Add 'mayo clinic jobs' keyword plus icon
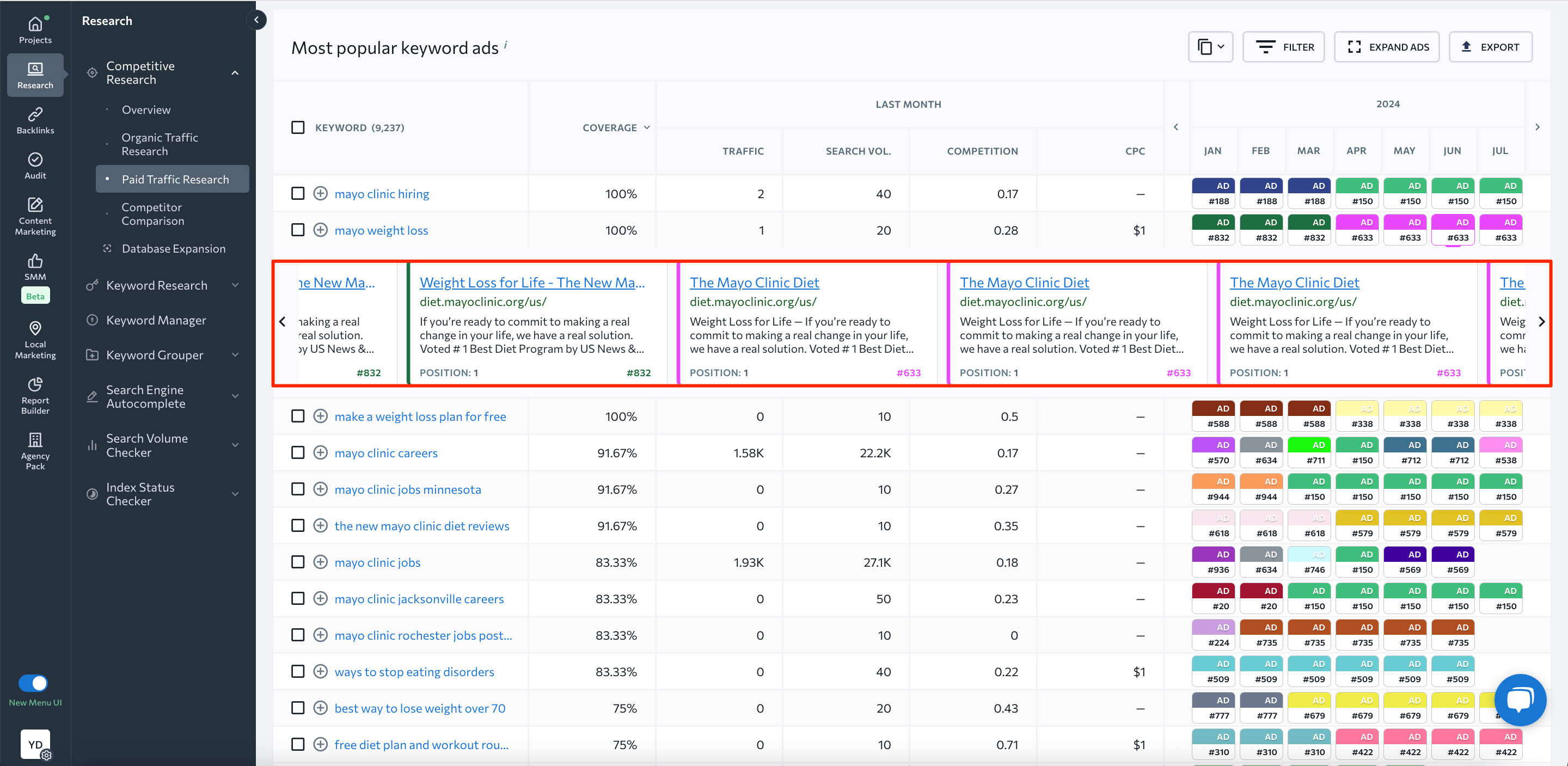Image resolution: width=1568 pixels, height=766 pixels. tap(320, 562)
